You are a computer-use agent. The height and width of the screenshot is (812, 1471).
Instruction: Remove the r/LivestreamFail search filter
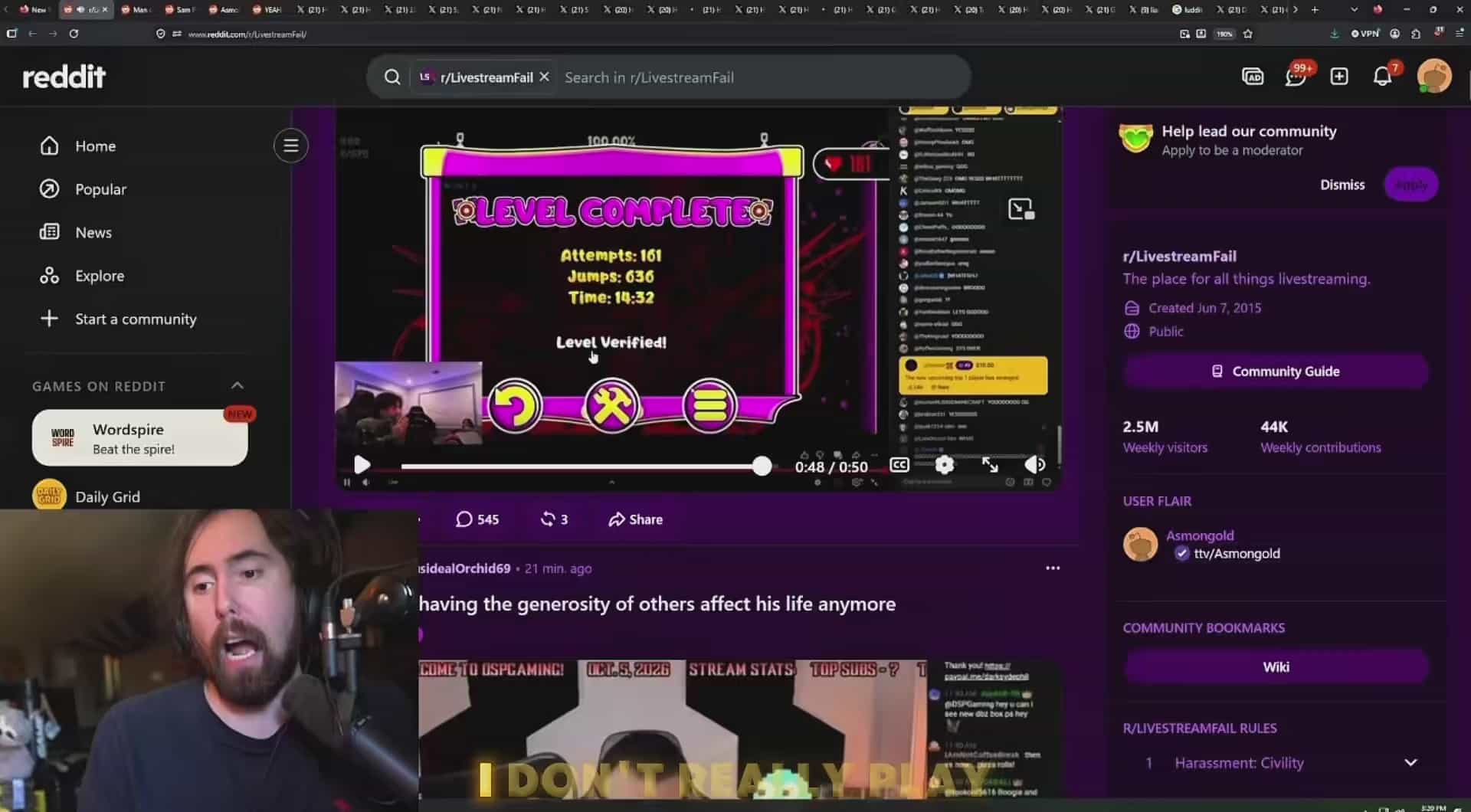tap(544, 77)
